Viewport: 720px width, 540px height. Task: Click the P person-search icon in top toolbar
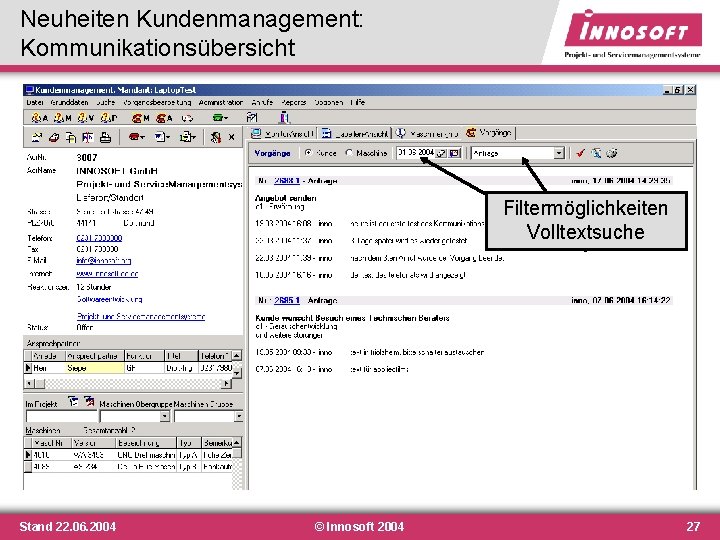[109, 118]
